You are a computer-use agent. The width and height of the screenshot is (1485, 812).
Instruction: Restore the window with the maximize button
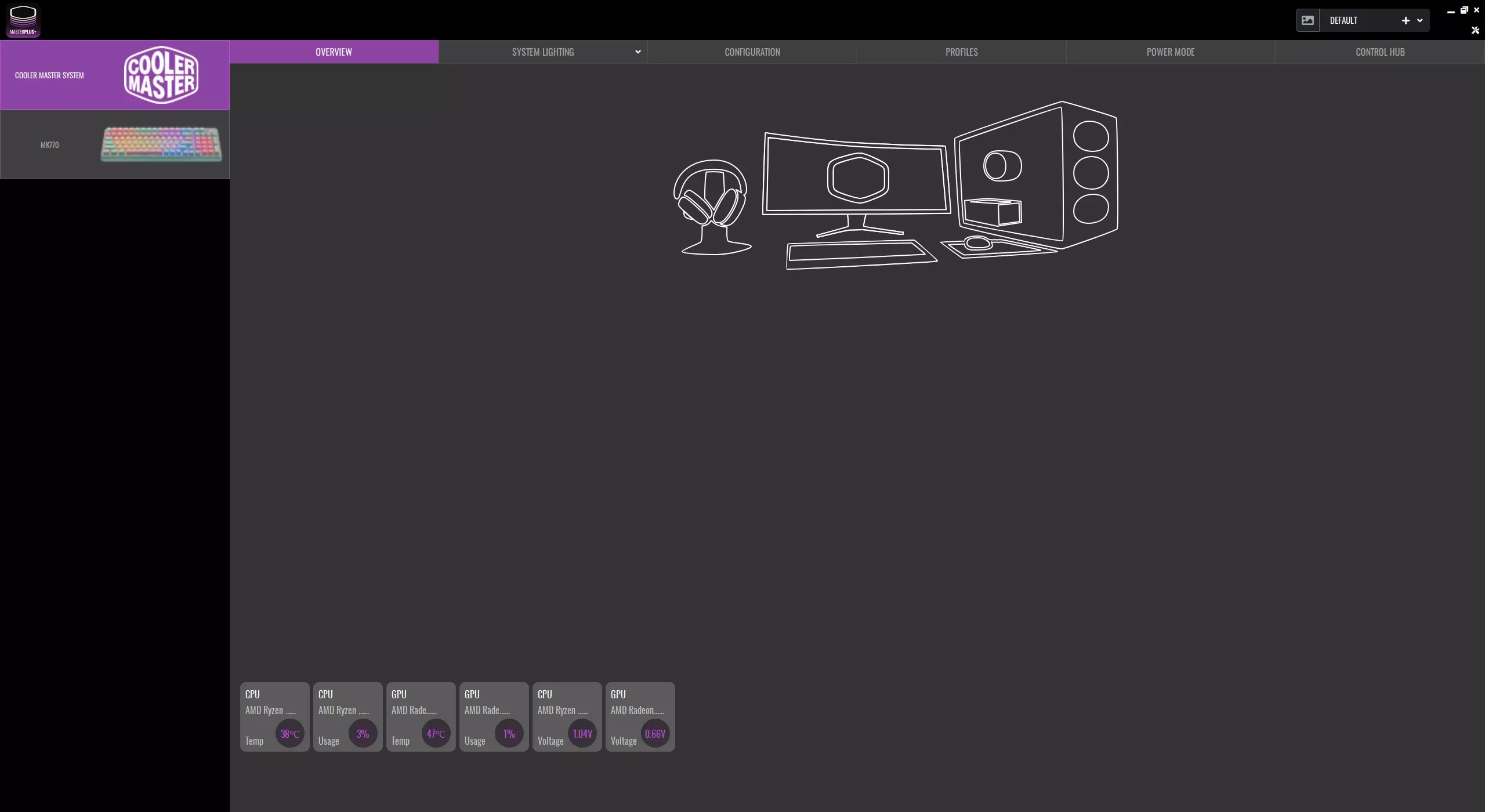click(1464, 10)
